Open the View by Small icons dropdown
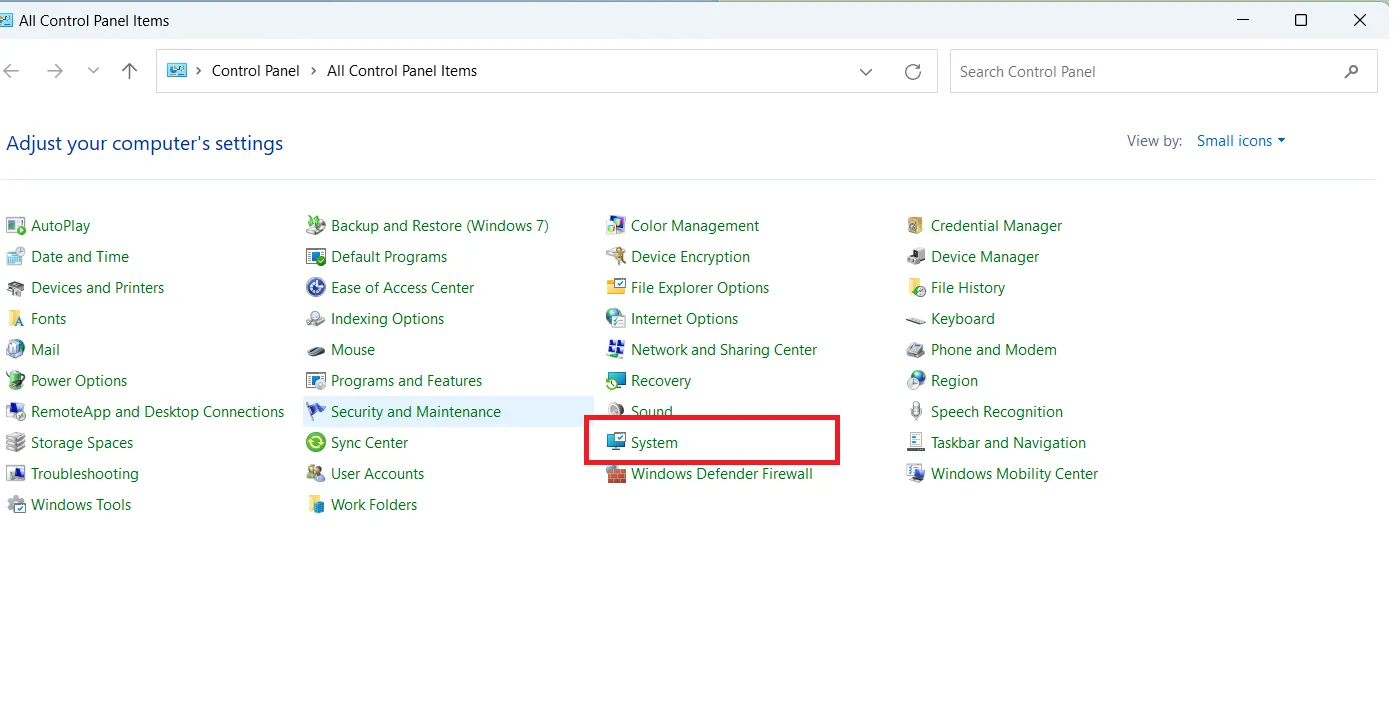The image size is (1398, 728). pyautogui.click(x=1240, y=140)
